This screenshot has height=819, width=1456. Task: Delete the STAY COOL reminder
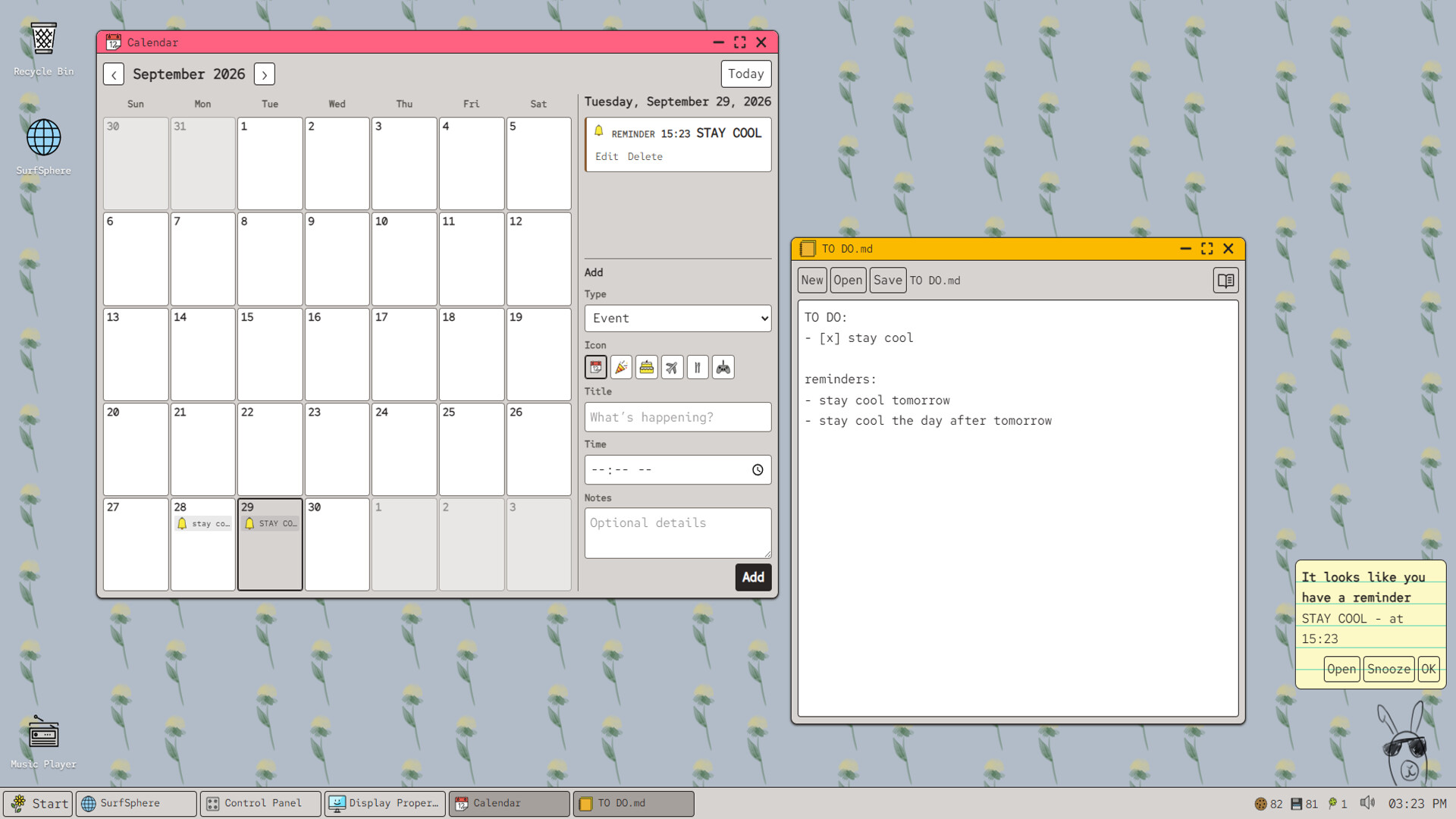pyautogui.click(x=645, y=157)
